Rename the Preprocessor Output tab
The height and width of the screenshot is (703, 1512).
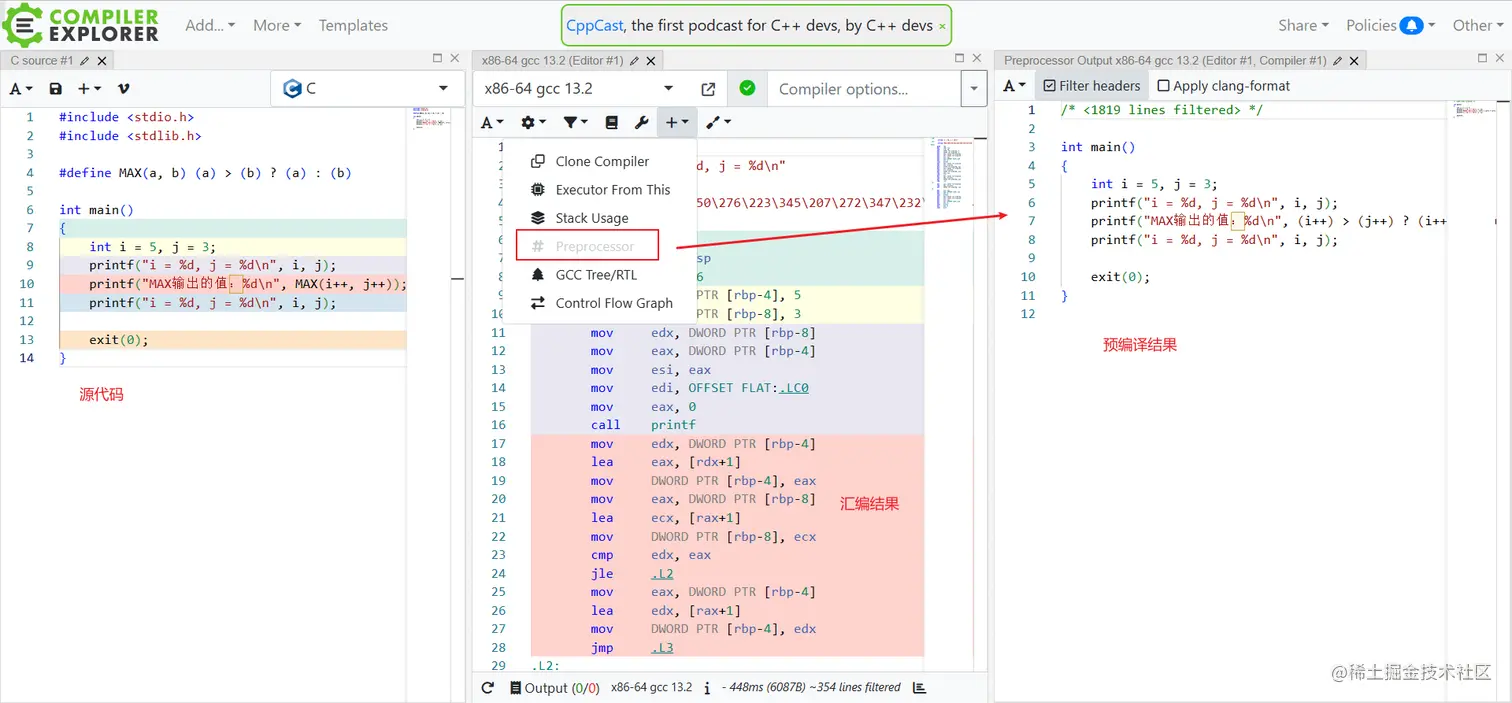1339,61
